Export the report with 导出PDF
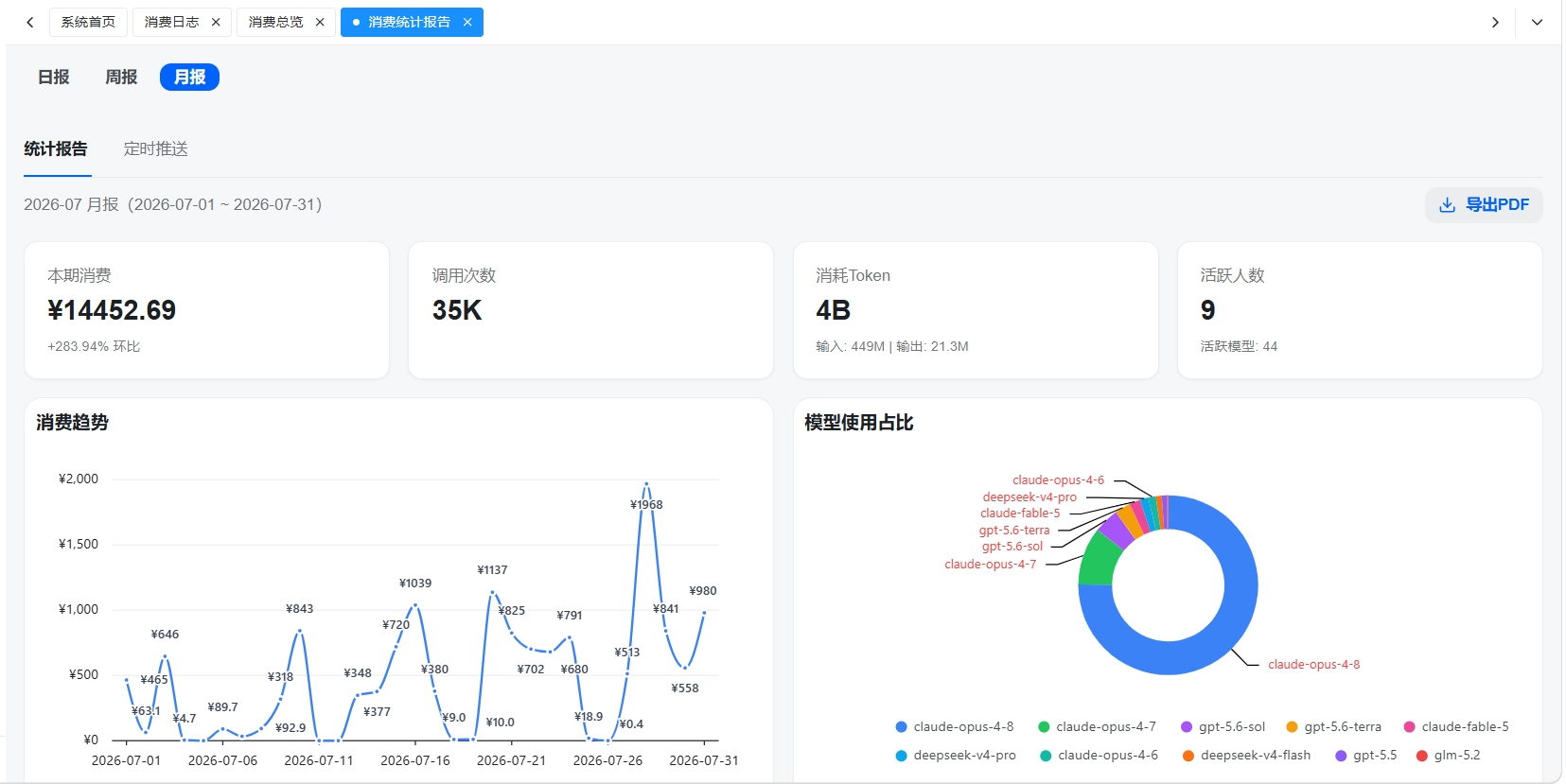The image size is (1566, 784). (1484, 205)
